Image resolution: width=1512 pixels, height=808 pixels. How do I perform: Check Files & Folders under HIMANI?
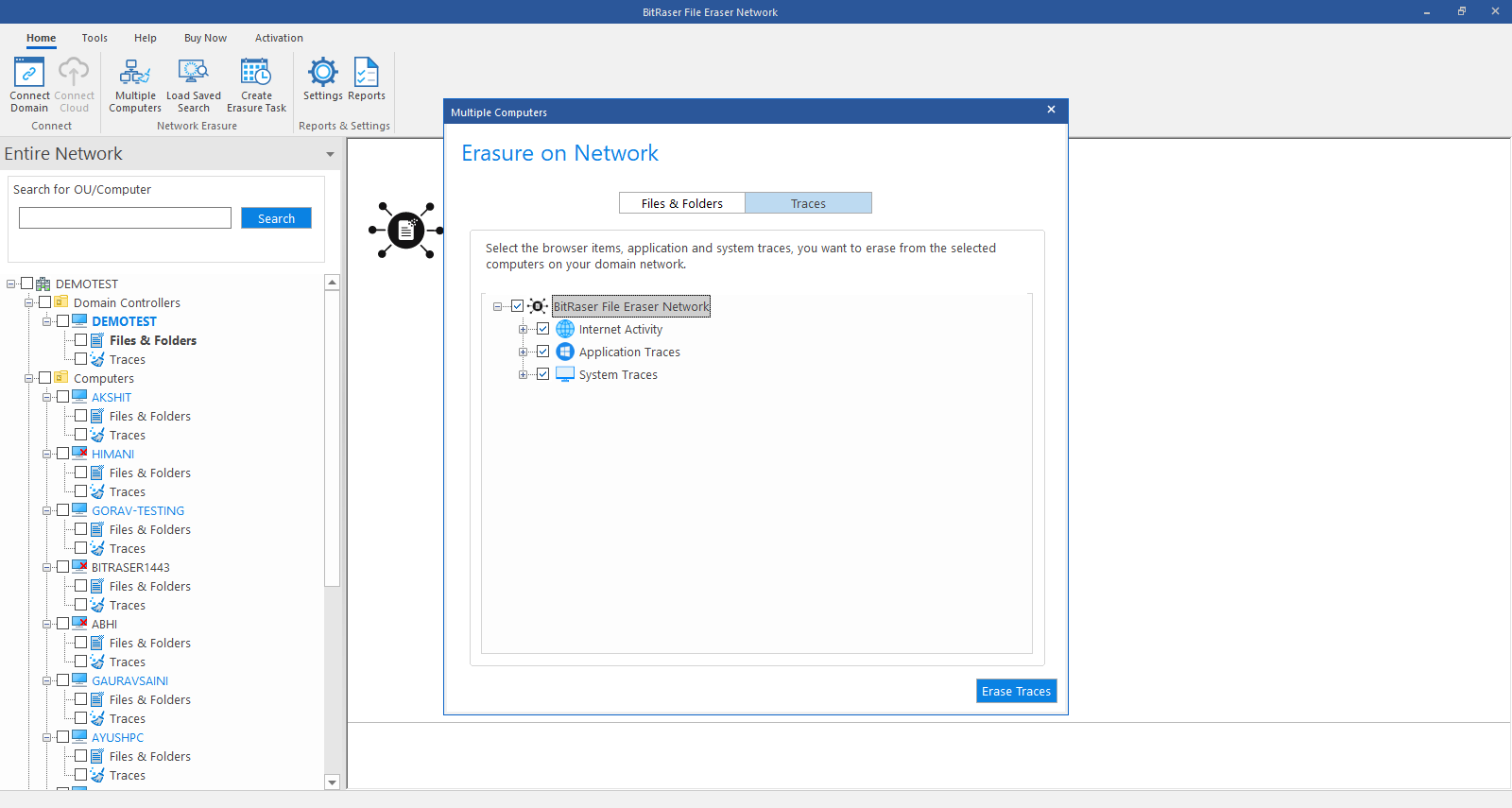(80, 473)
